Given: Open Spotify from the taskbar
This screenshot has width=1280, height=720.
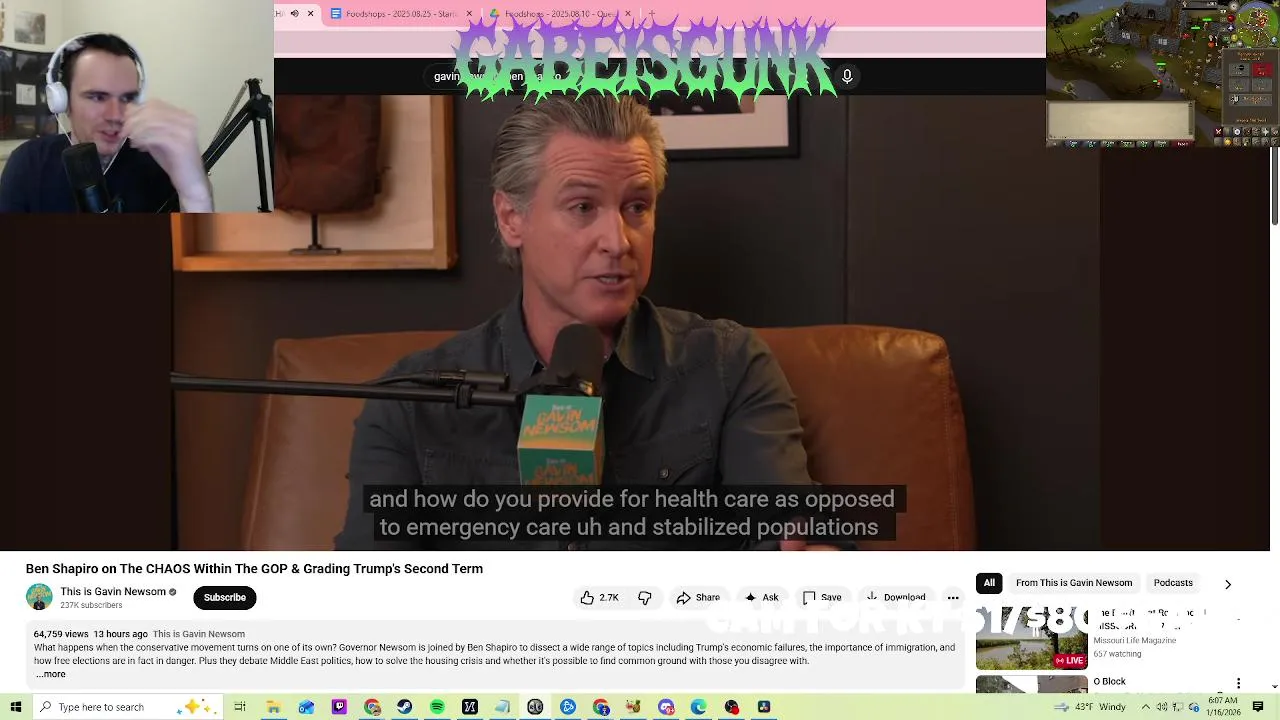Looking at the screenshot, I should point(437,707).
